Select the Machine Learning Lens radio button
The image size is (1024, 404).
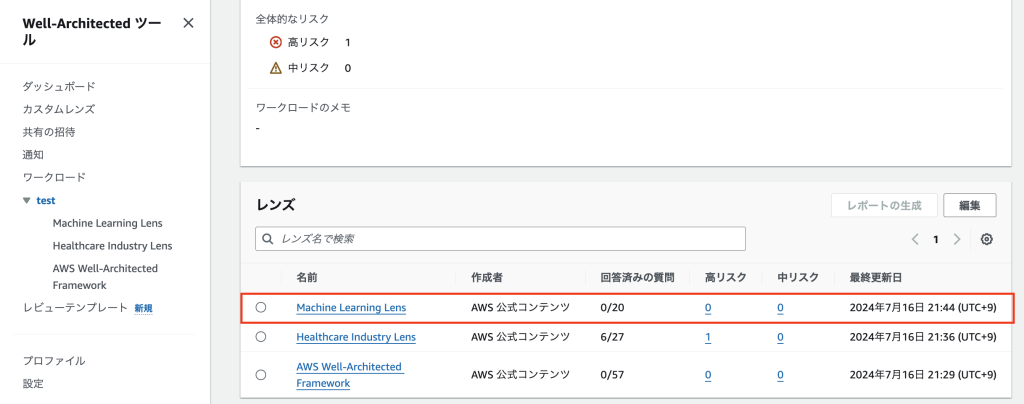[261, 307]
